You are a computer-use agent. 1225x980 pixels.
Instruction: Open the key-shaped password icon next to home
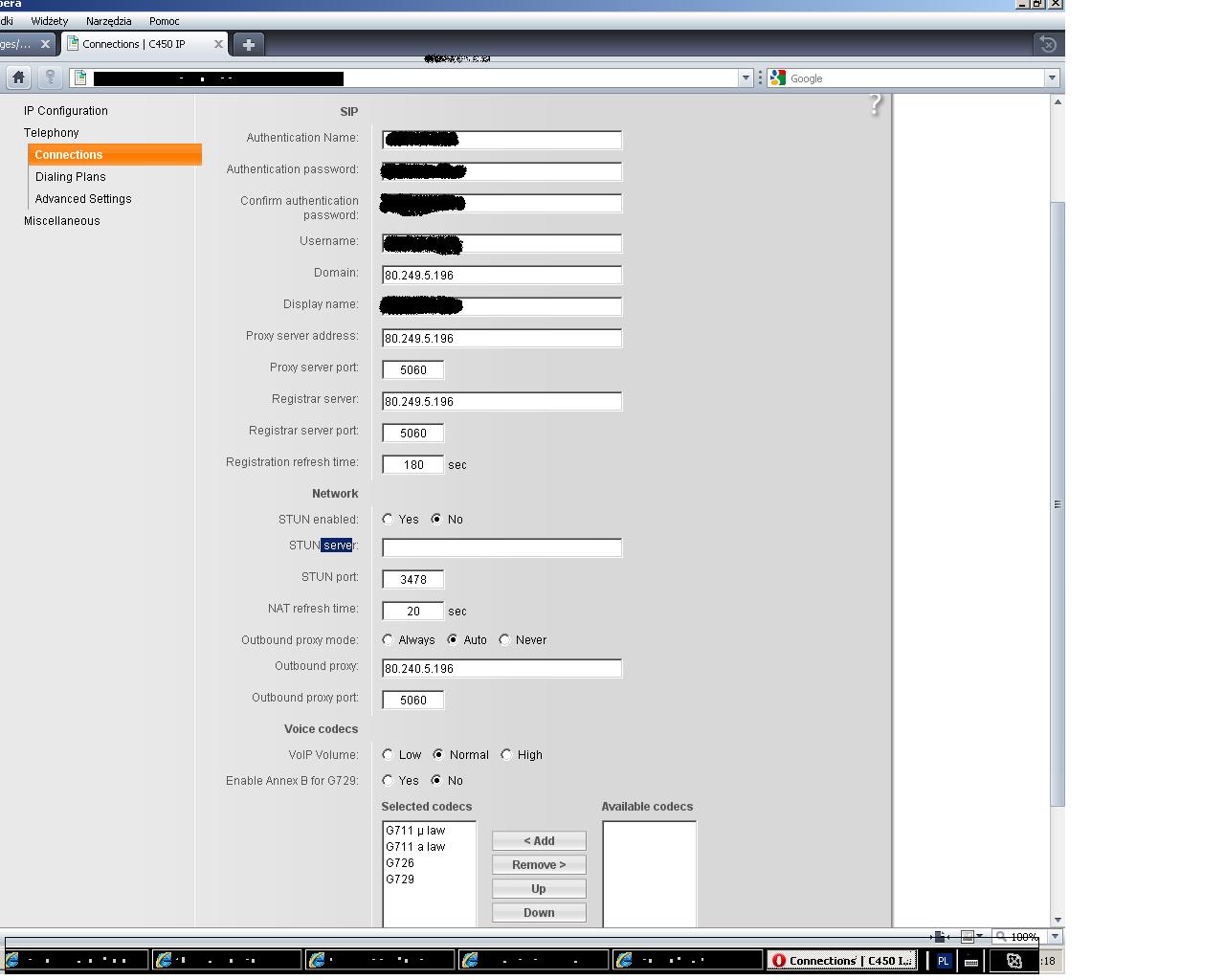point(50,78)
